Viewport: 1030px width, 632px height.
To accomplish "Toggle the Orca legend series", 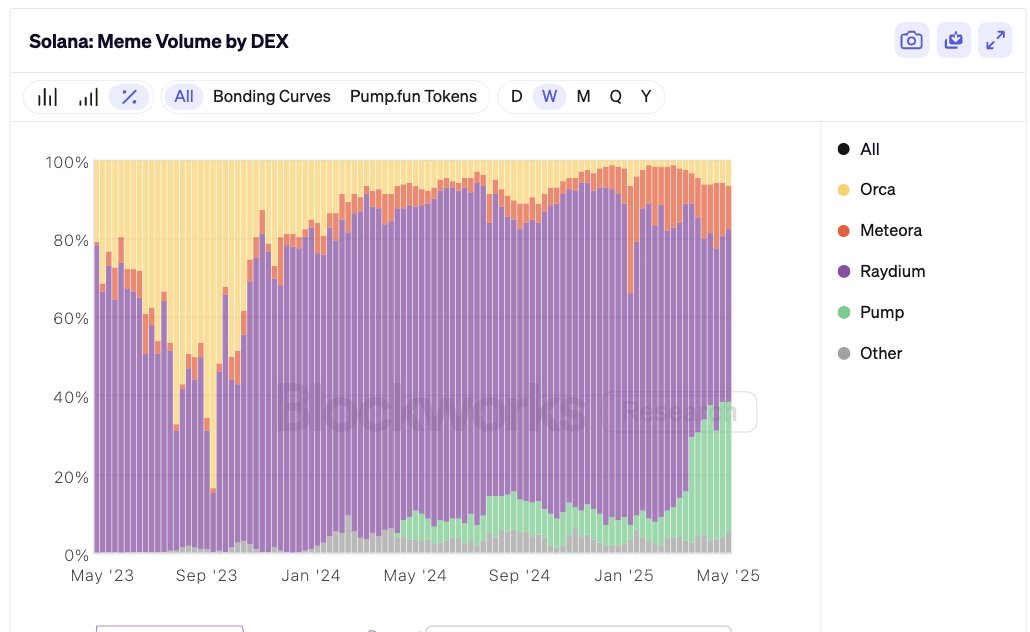I will (877, 190).
